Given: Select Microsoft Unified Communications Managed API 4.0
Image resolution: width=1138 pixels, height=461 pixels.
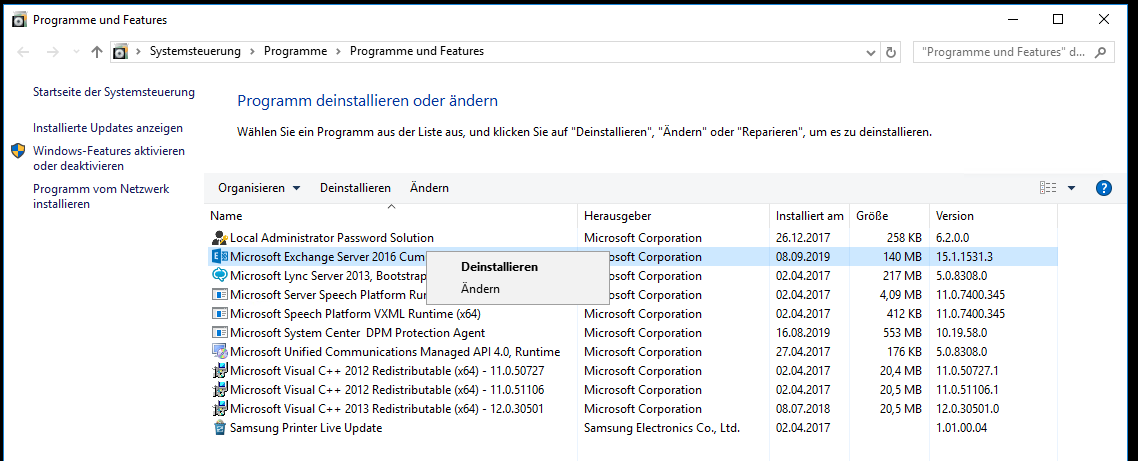Looking at the screenshot, I should coord(395,351).
